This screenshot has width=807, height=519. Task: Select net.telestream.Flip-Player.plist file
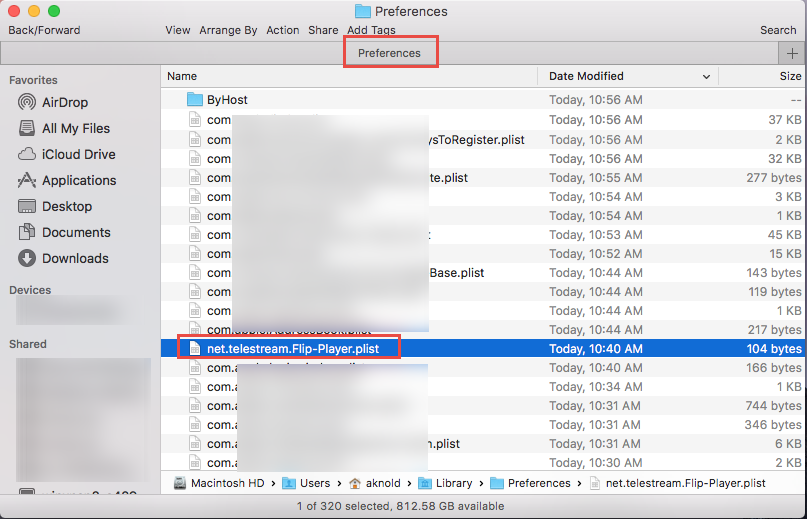point(293,348)
